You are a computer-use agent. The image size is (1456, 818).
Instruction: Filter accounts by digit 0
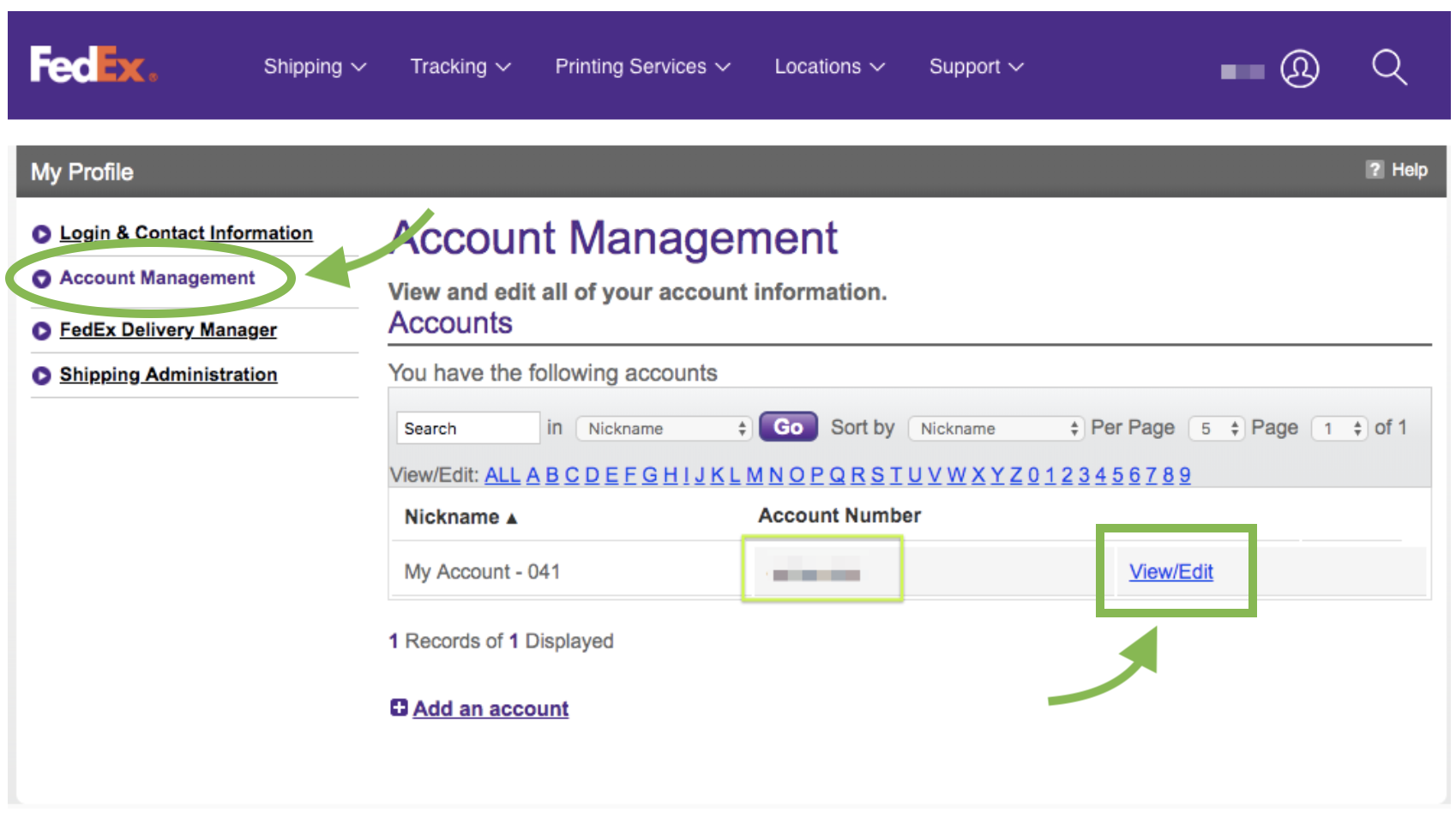point(1033,475)
